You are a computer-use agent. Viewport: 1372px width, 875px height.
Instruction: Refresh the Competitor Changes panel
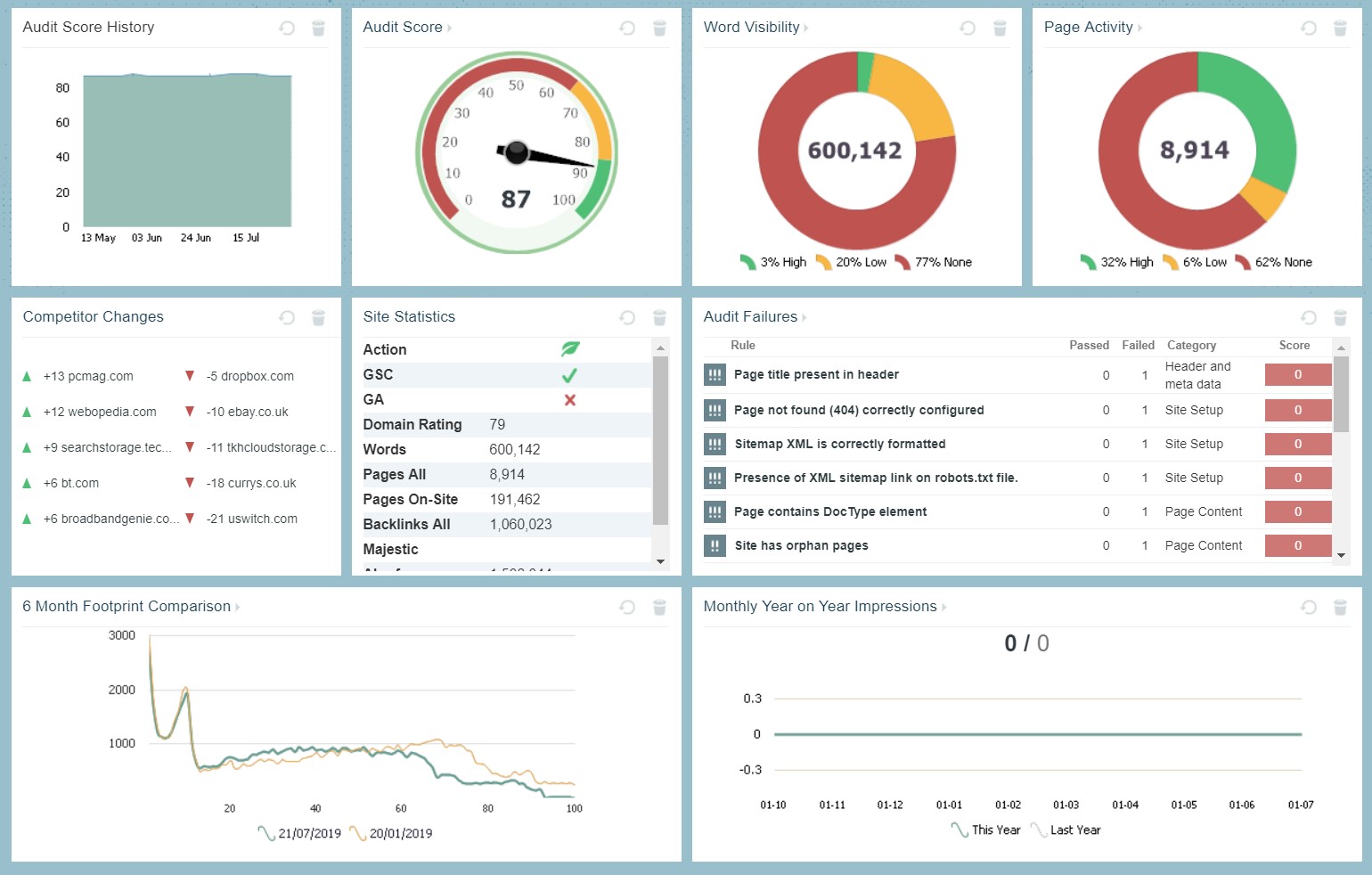point(286,317)
